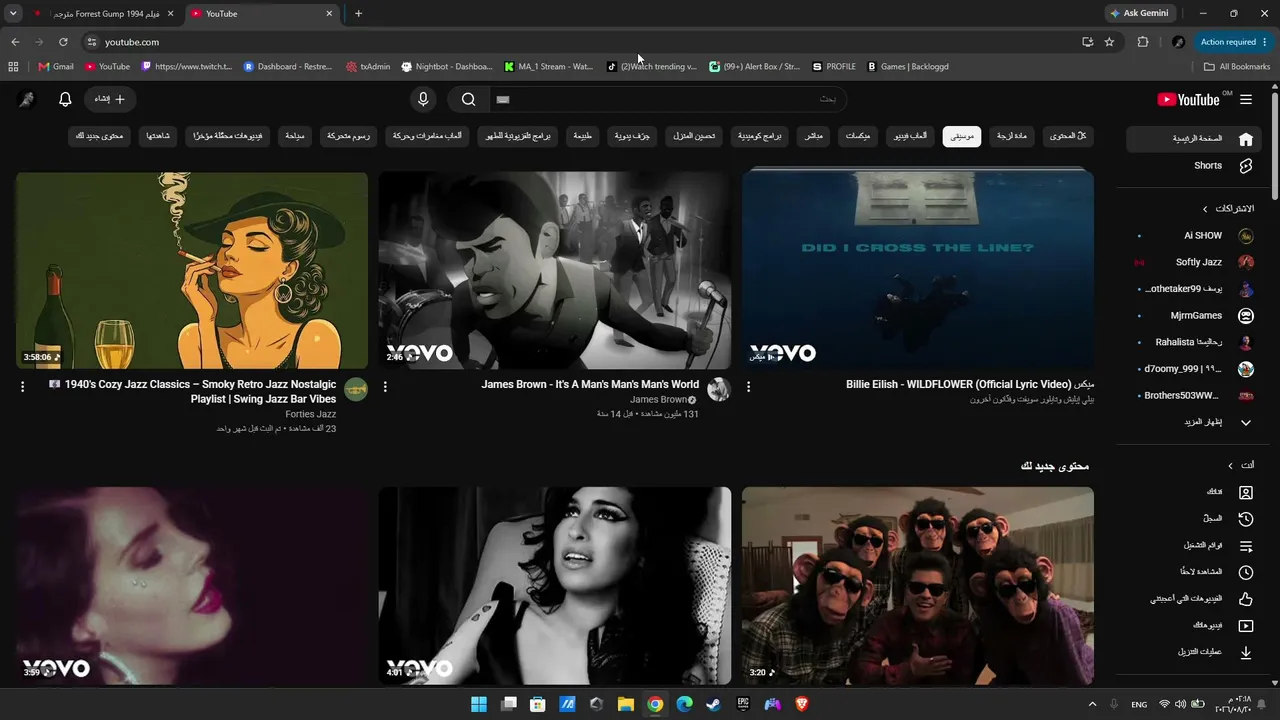Viewport: 1280px width, 720px height.
Task: Open the Windows Start menu
Action: pos(479,704)
